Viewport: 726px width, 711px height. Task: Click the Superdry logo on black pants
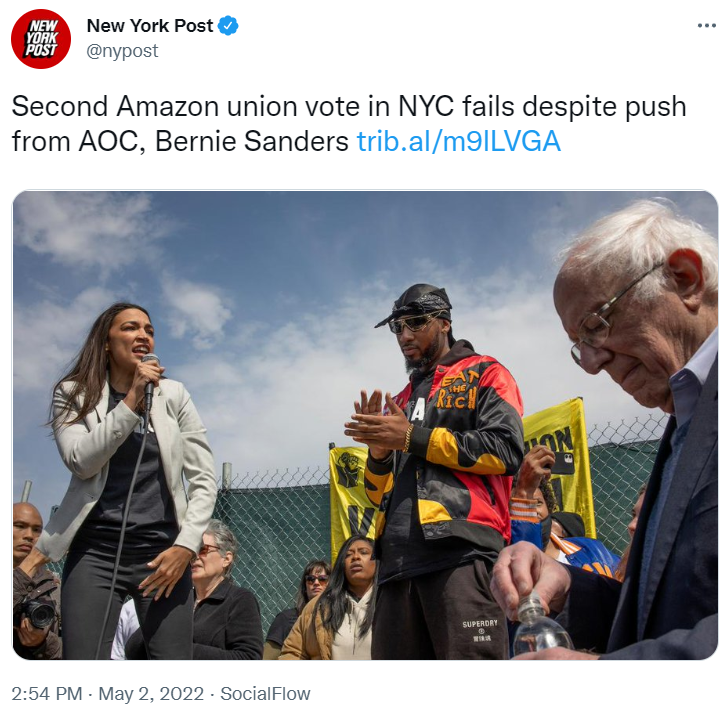(x=479, y=630)
